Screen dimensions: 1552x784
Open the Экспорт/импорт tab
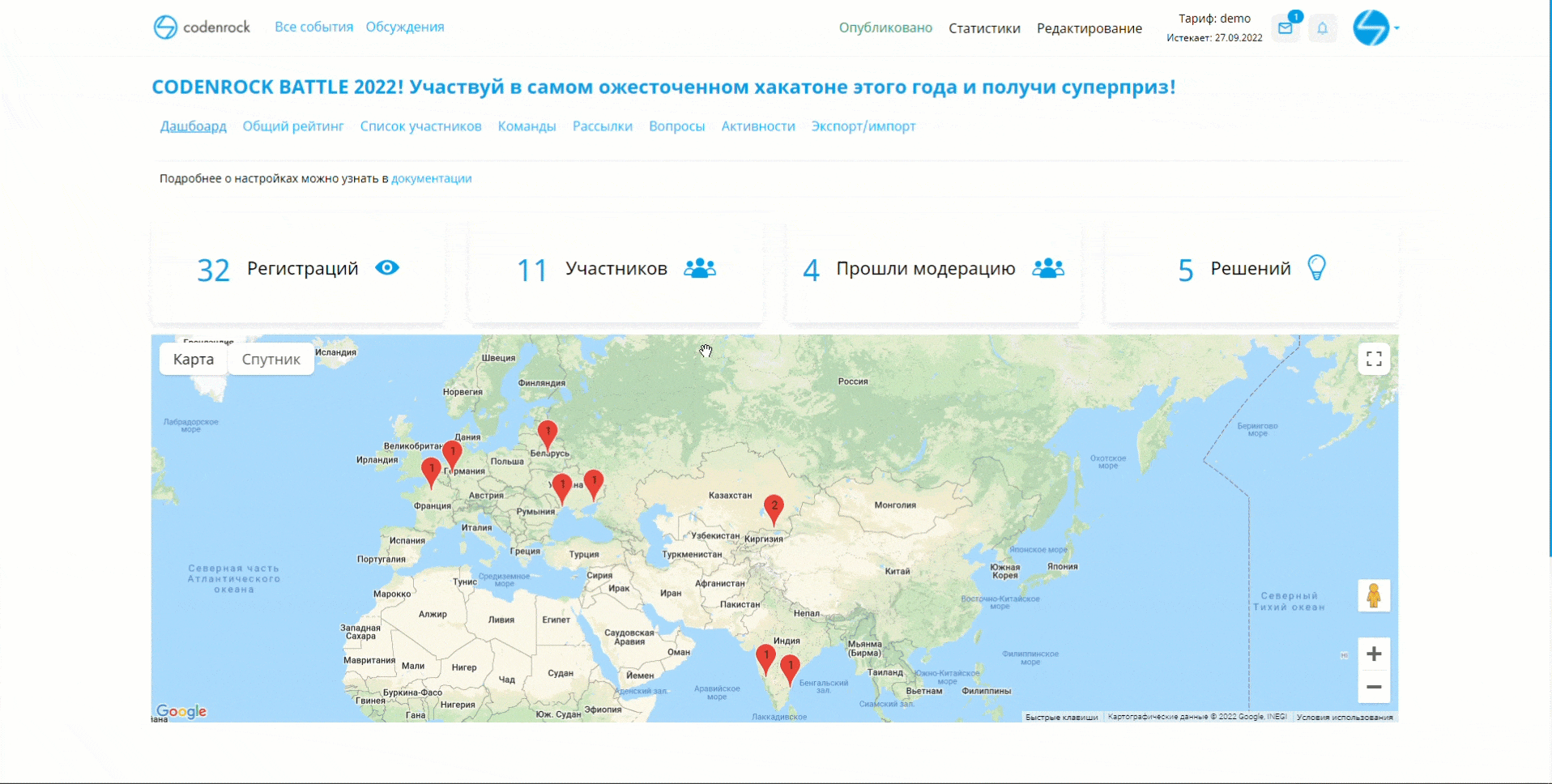click(x=863, y=126)
